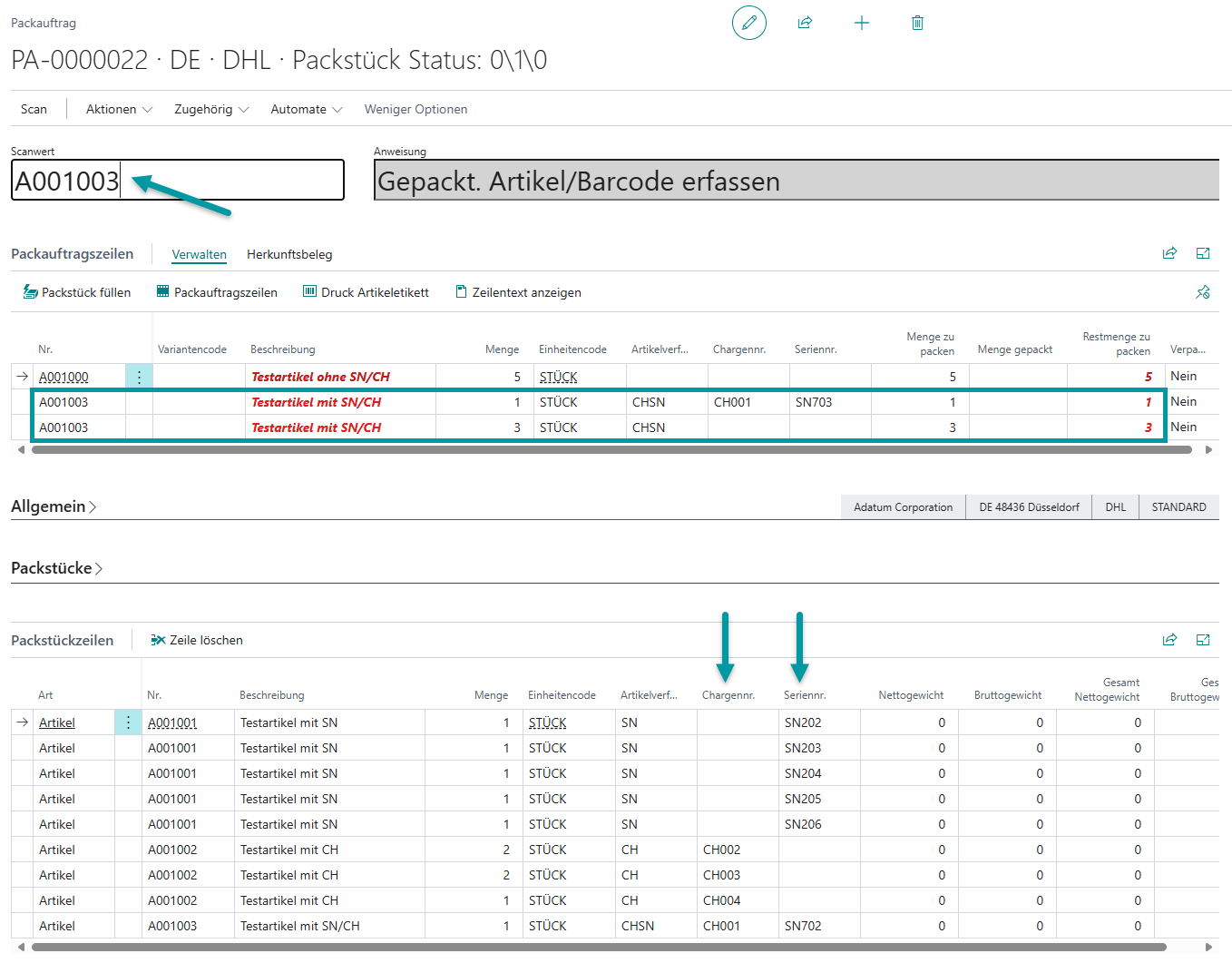The height and width of the screenshot is (963, 1232).
Task: Click Zeile löschen in Packstückzeilen
Action: [x=197, y=640]
